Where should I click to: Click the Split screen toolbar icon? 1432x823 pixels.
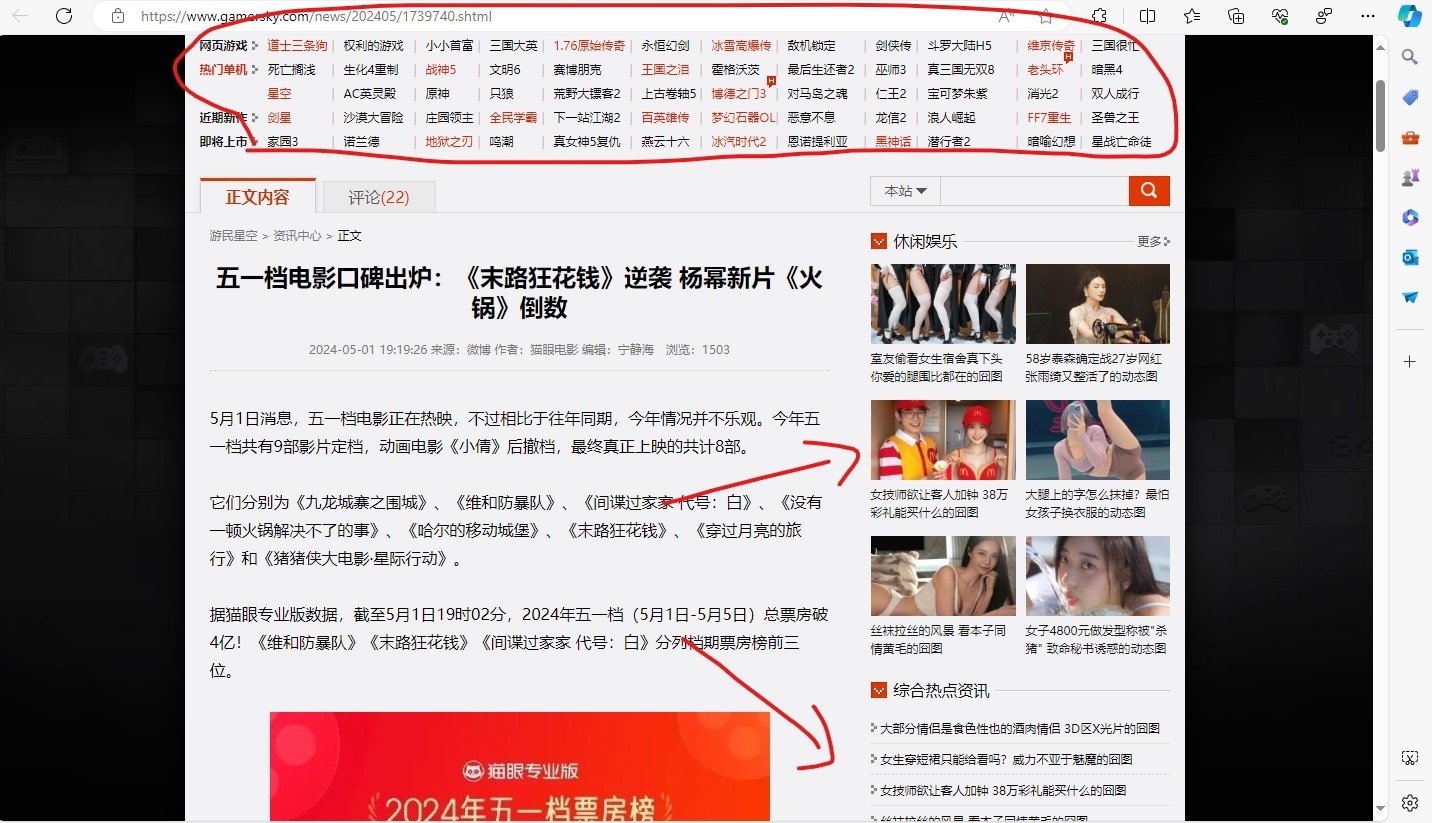pos(1148,16)
